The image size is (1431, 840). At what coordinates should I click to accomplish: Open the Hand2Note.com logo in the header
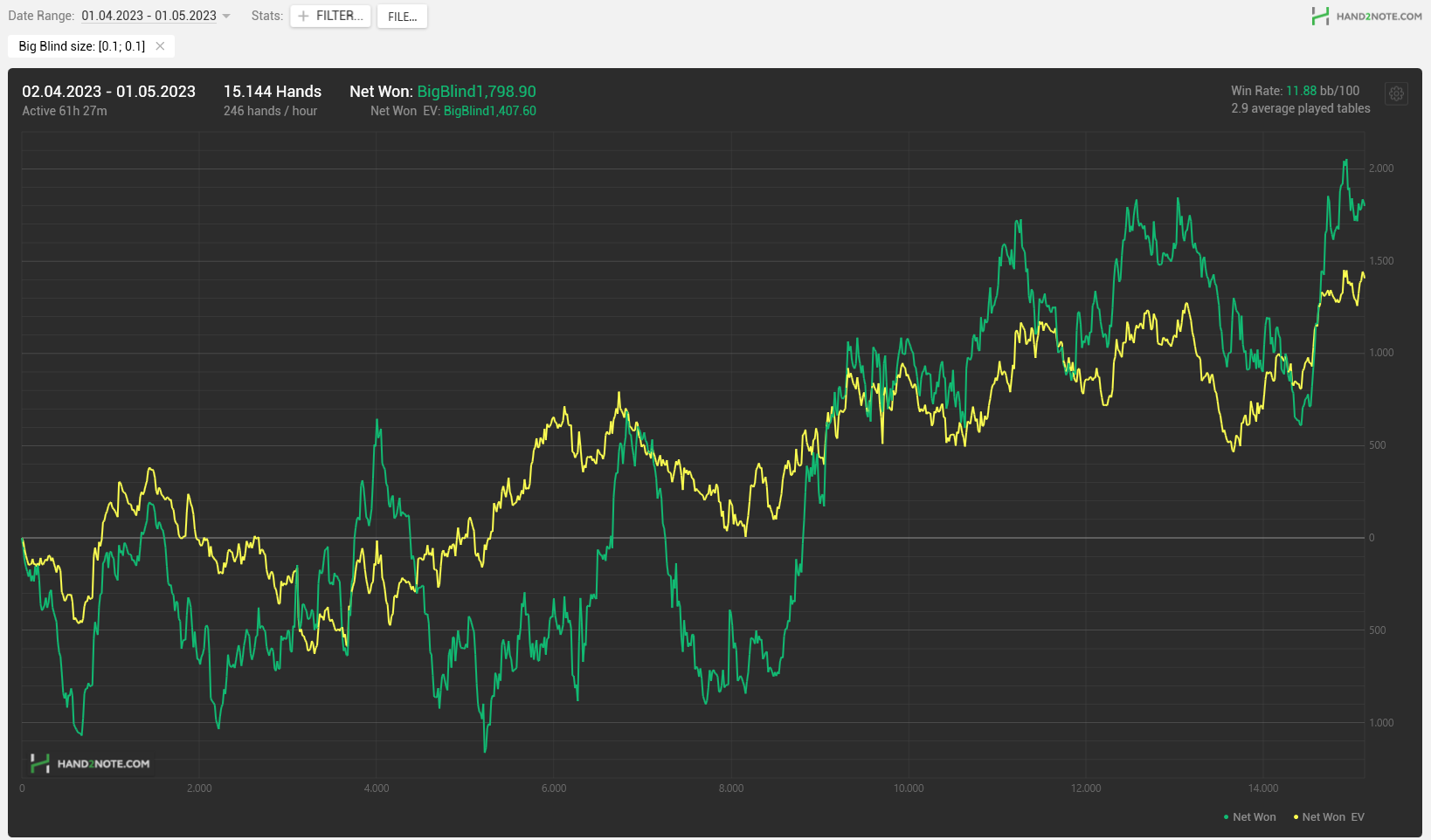tap(1366, 16)
